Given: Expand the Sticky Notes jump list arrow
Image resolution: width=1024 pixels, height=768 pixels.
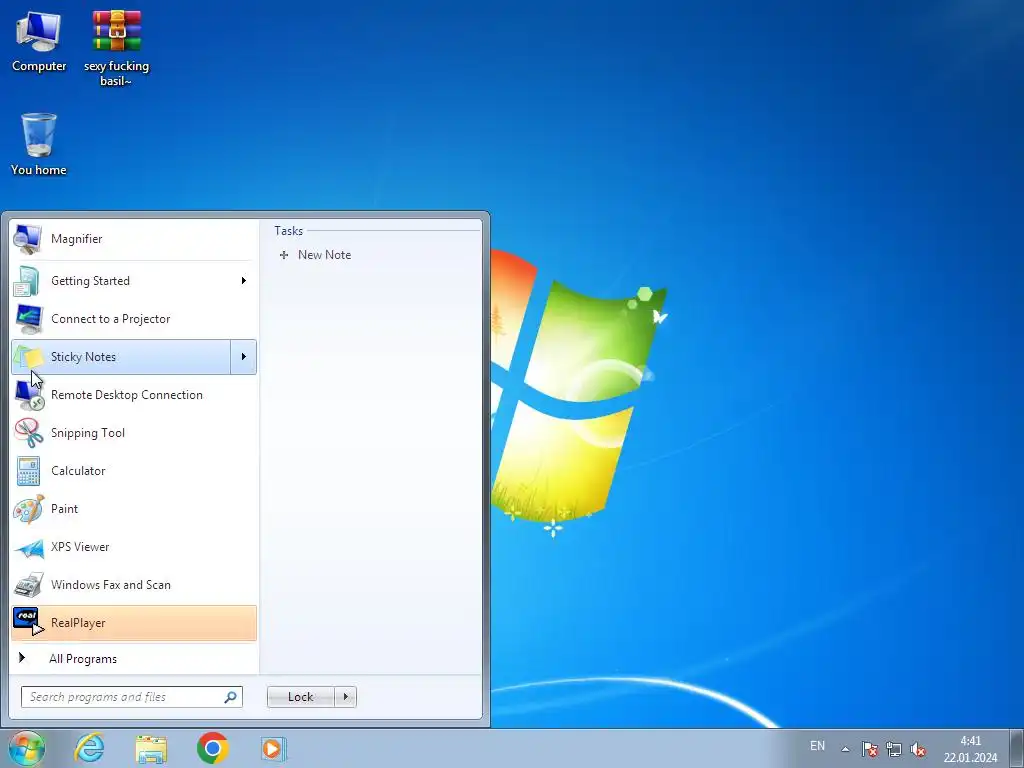Looking at the screenshot, I should pyautogui.click(x=244, y=357).
